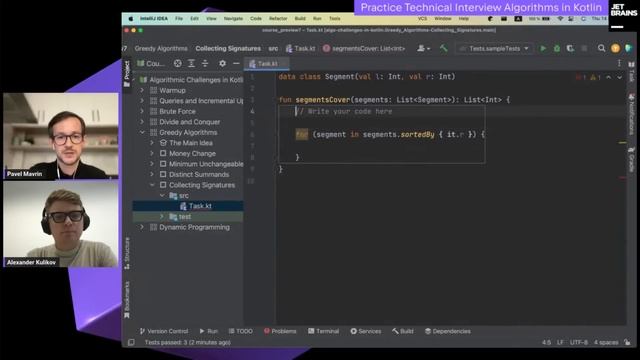Click Greedy Algorithms breadcrumb in navigation bar

coord(161,49)
